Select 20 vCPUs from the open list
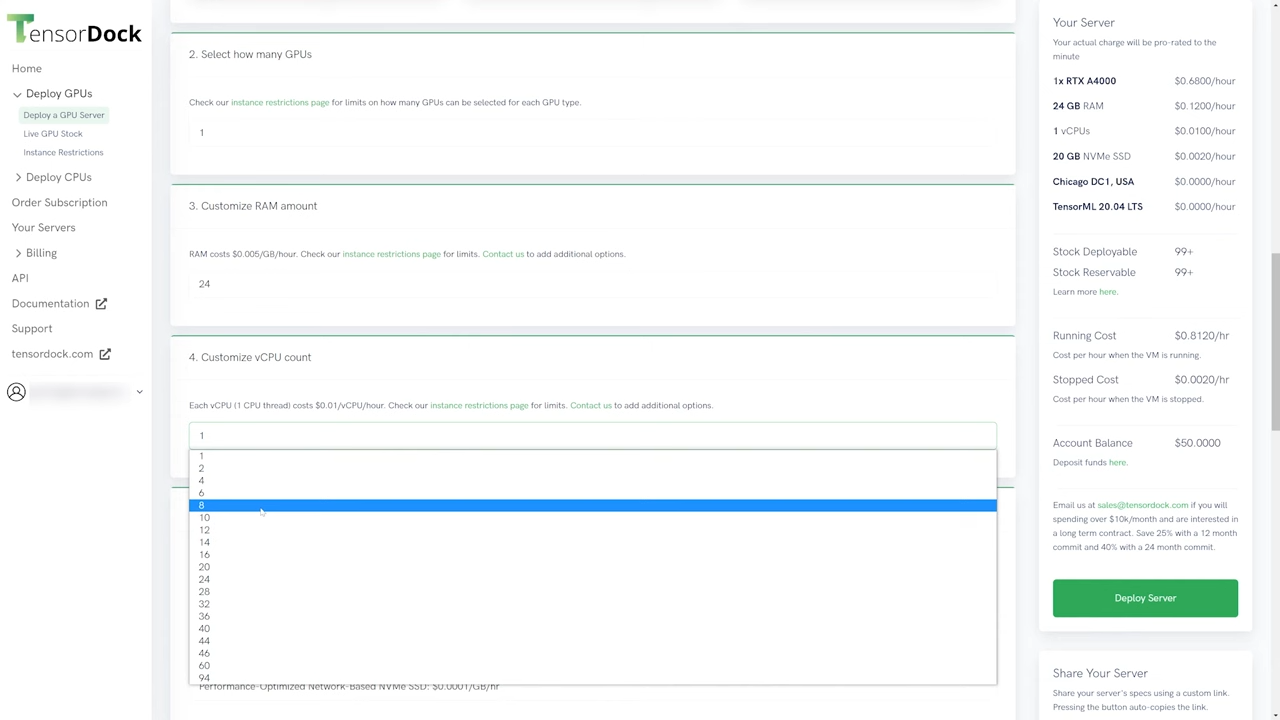 pyautogui.click(x=592, y=567)
